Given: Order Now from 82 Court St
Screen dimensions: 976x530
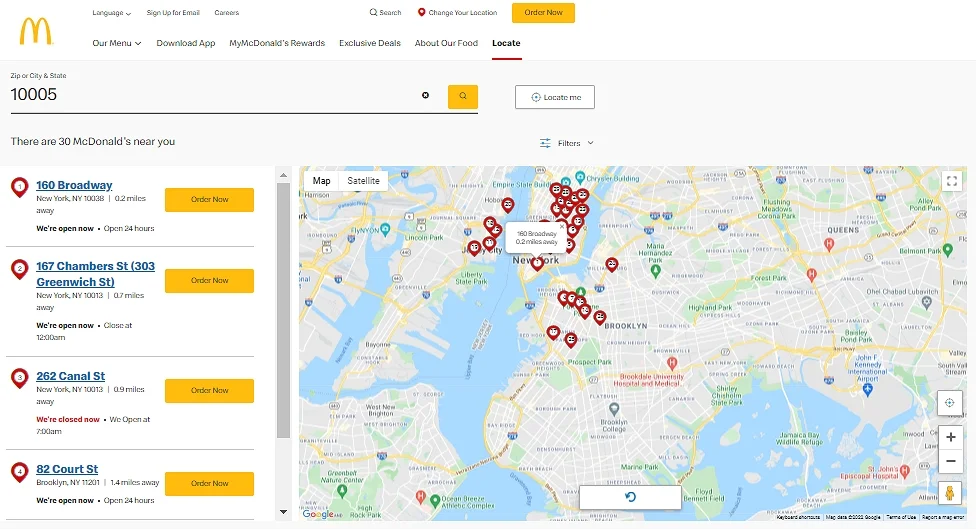Looking at the screenshot, I should pos(209,484).
